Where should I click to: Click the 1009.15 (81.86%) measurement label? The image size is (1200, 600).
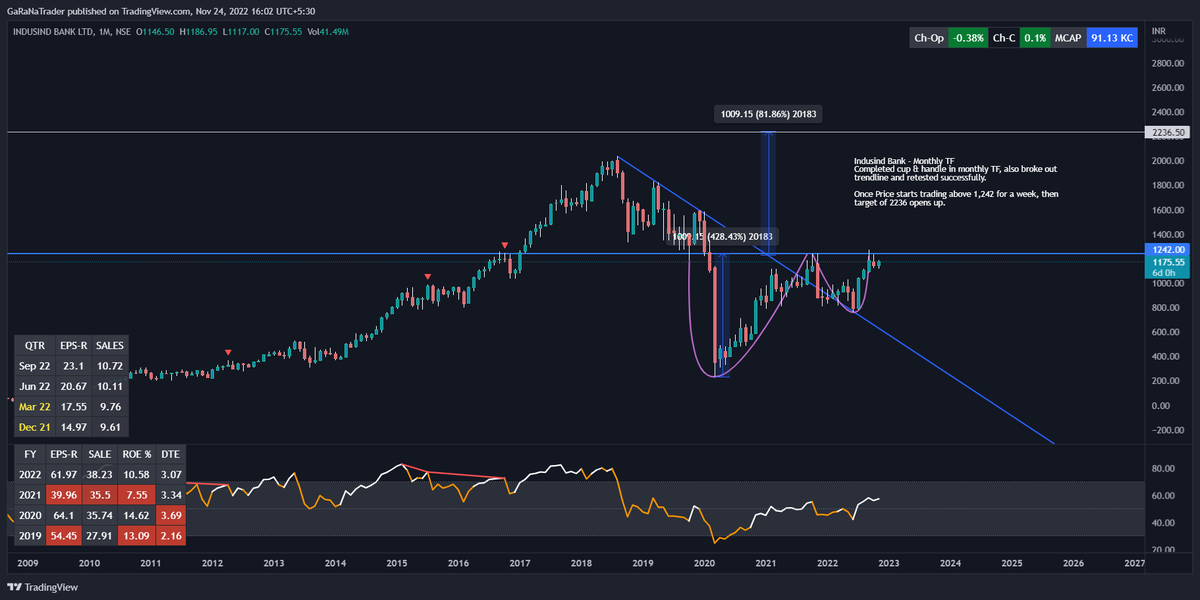[768, 114]
